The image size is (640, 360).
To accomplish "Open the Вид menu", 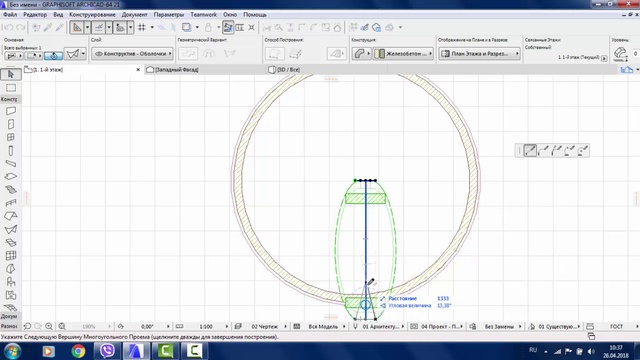I will (x=58, y=15).
